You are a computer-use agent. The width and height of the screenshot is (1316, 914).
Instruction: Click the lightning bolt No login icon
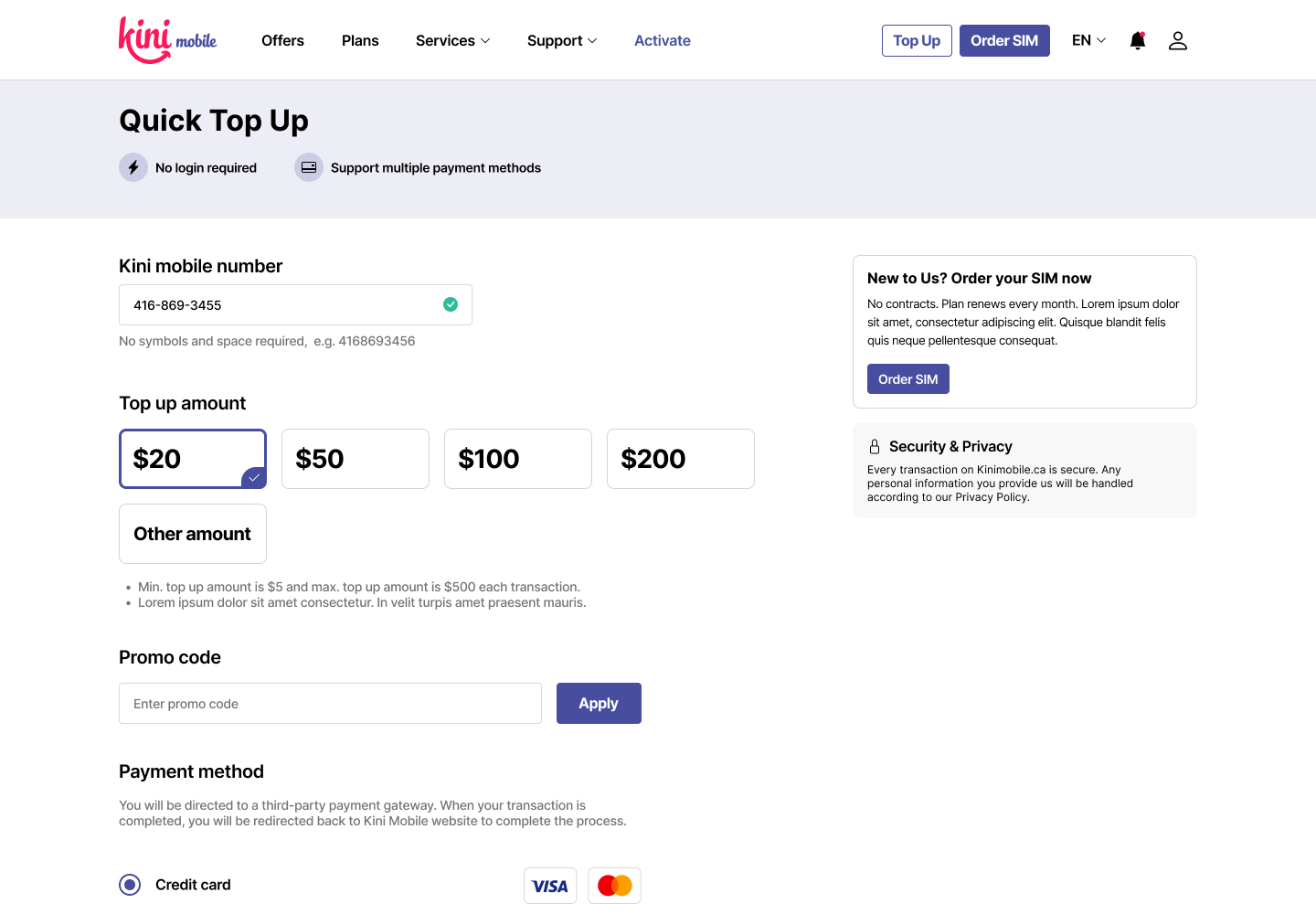(x=133, y=167)
